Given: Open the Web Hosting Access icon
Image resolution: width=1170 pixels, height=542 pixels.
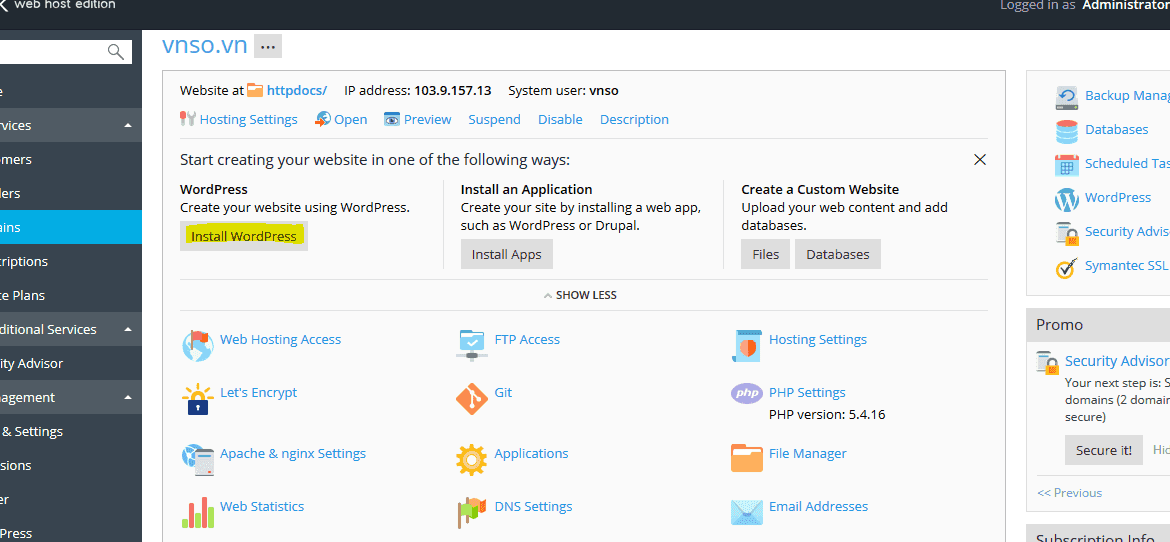Looking at the screenshot, I should pyautogui.click(x=198, y=346).
